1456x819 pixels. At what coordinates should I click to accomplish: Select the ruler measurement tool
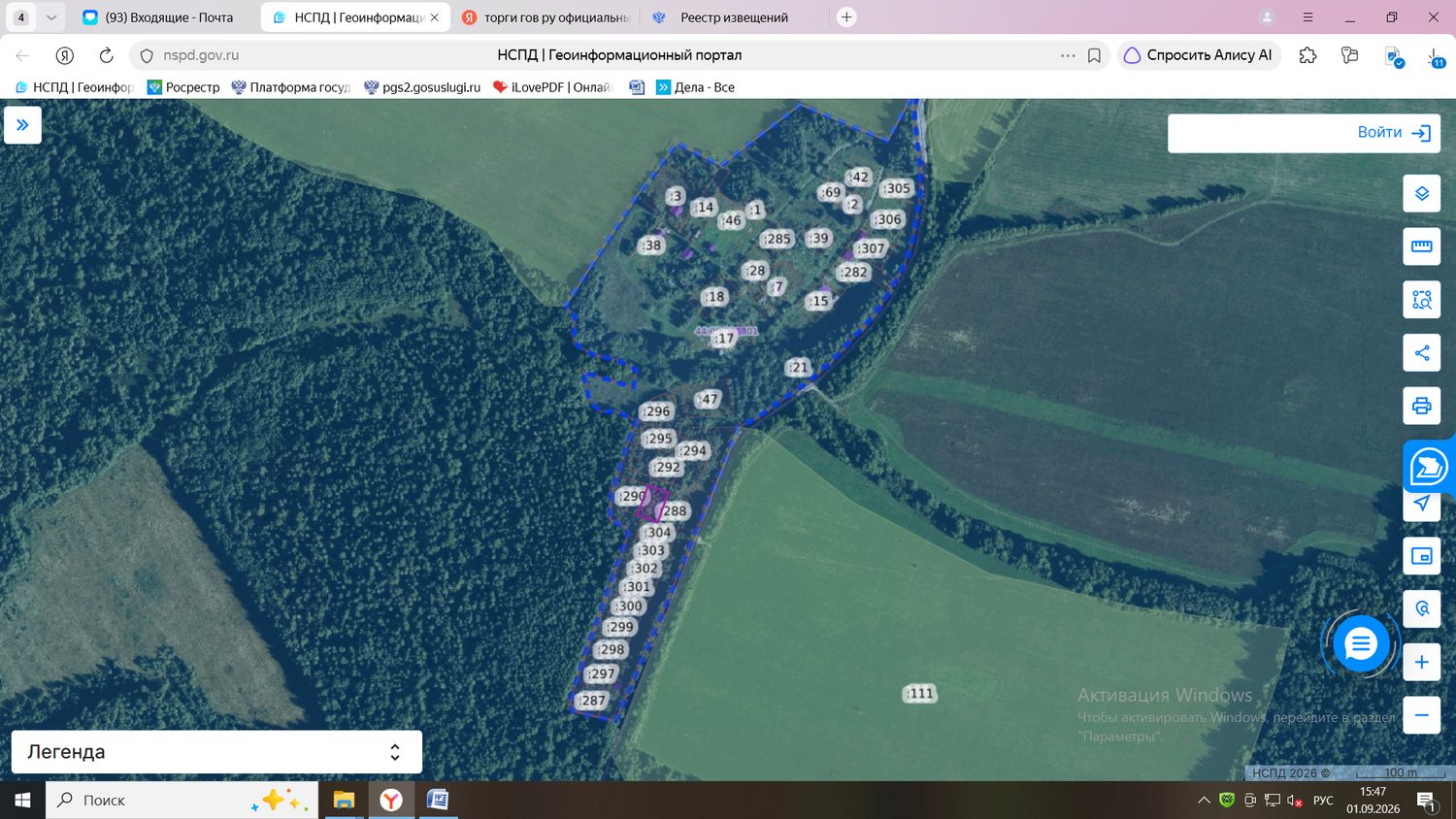(x=1421, y=246)
